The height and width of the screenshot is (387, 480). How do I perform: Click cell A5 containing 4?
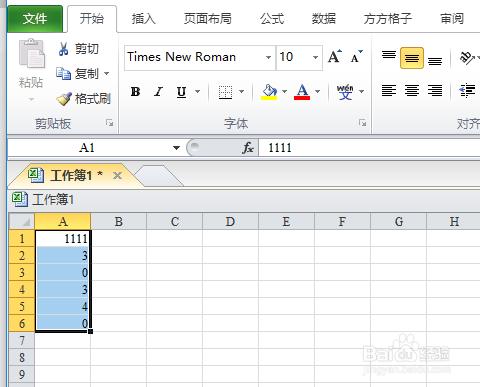coord(63,306)
